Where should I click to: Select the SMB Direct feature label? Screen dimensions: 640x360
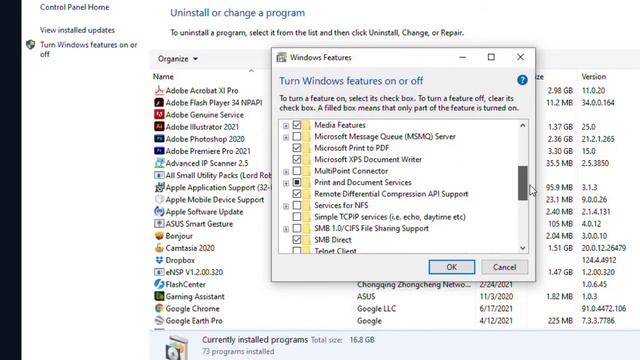coord(333,240)
